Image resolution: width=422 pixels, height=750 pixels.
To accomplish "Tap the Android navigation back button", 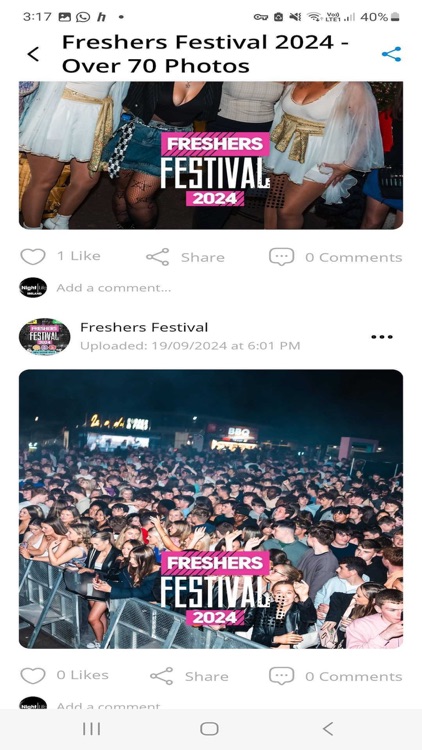I will 328,728.
